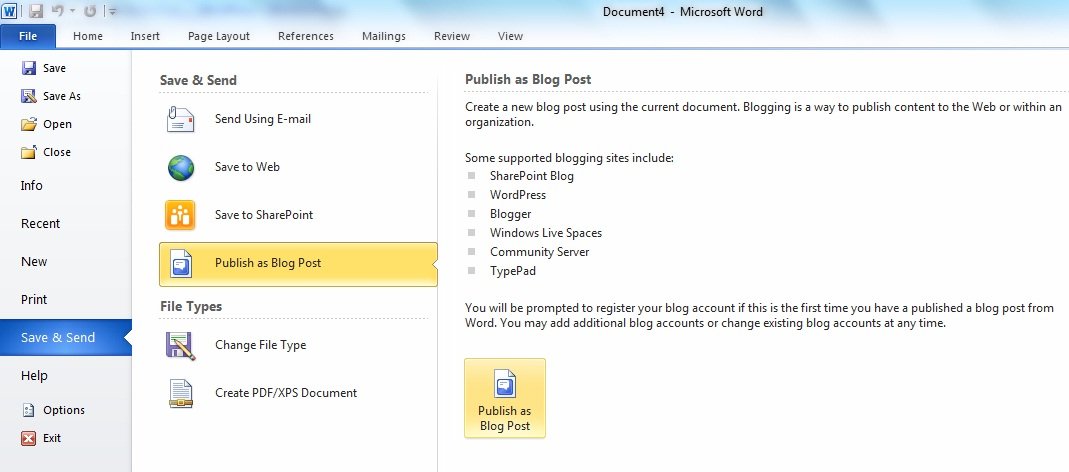Click the Save As icon in sidebar
The image size is (1069, 472).
coord(29,96)
